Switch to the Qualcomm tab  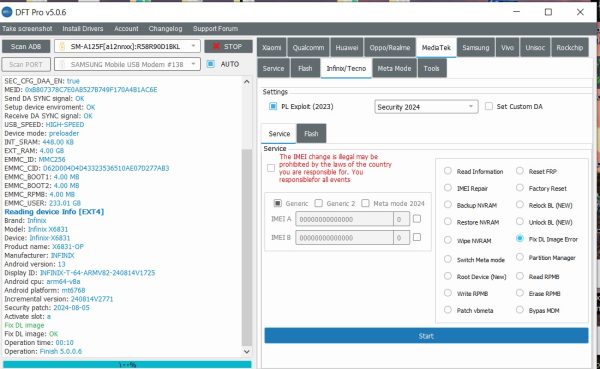[x=308, y=47]
